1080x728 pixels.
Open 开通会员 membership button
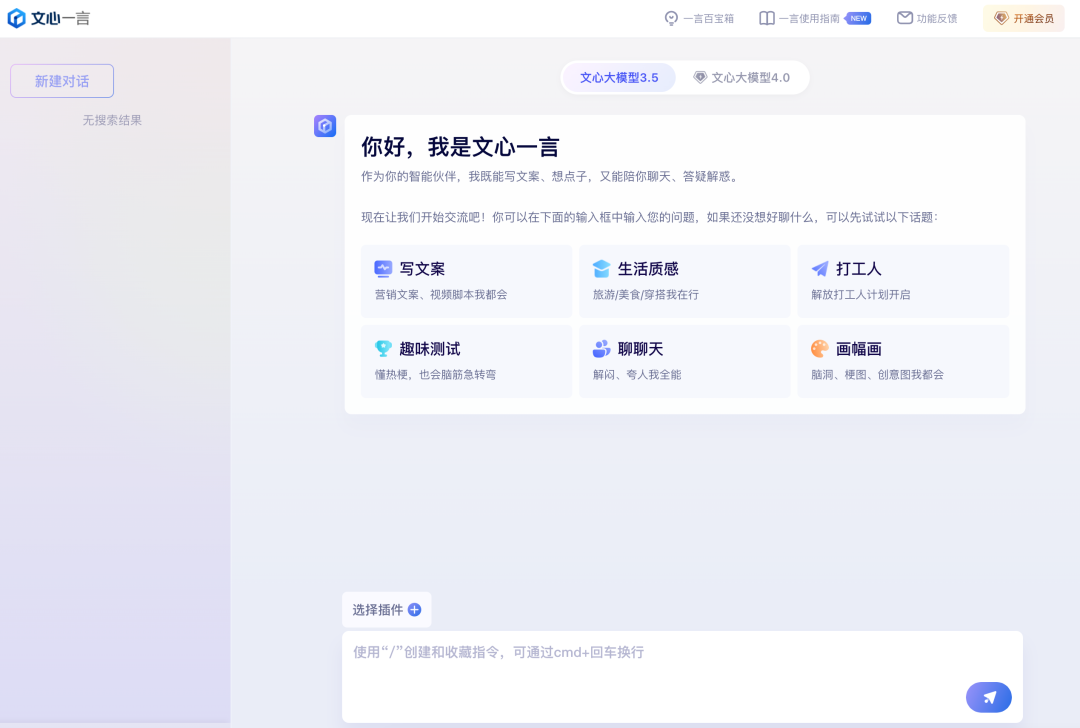(x=1024, y=19)
